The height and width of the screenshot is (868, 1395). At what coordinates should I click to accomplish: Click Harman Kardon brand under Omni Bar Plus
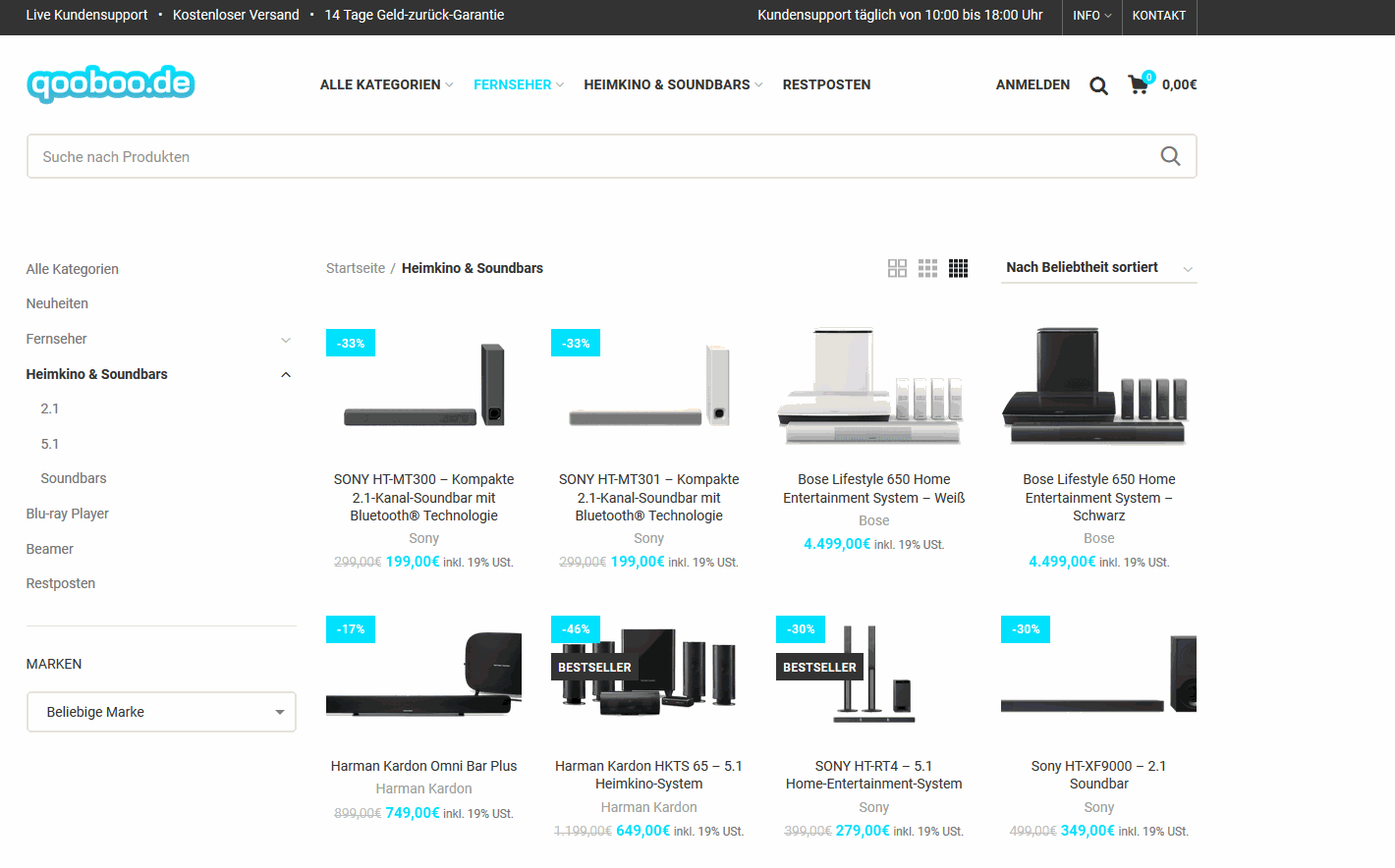pyautogui.click(x=423, y=788)
